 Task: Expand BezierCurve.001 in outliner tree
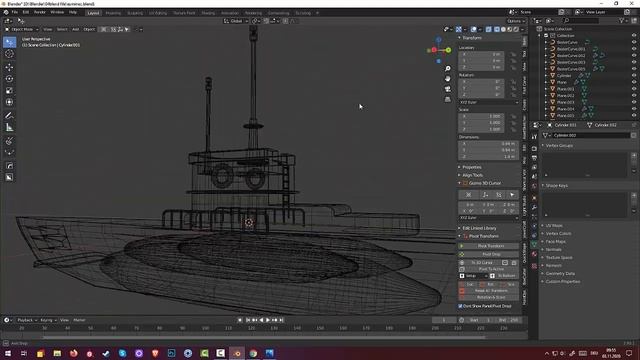[x=546, y=49]
